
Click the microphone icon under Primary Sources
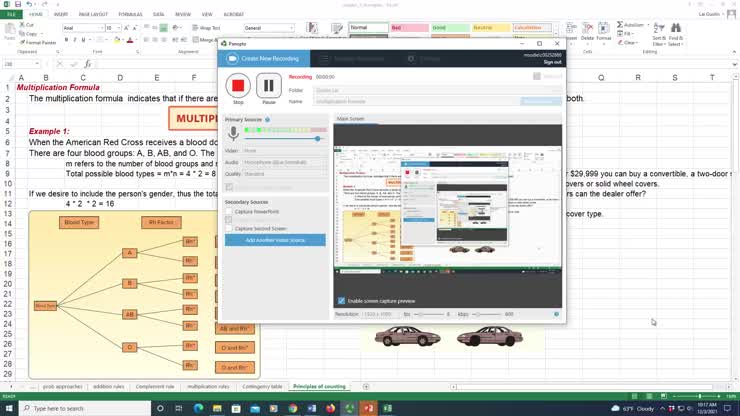tap(233, 132)
